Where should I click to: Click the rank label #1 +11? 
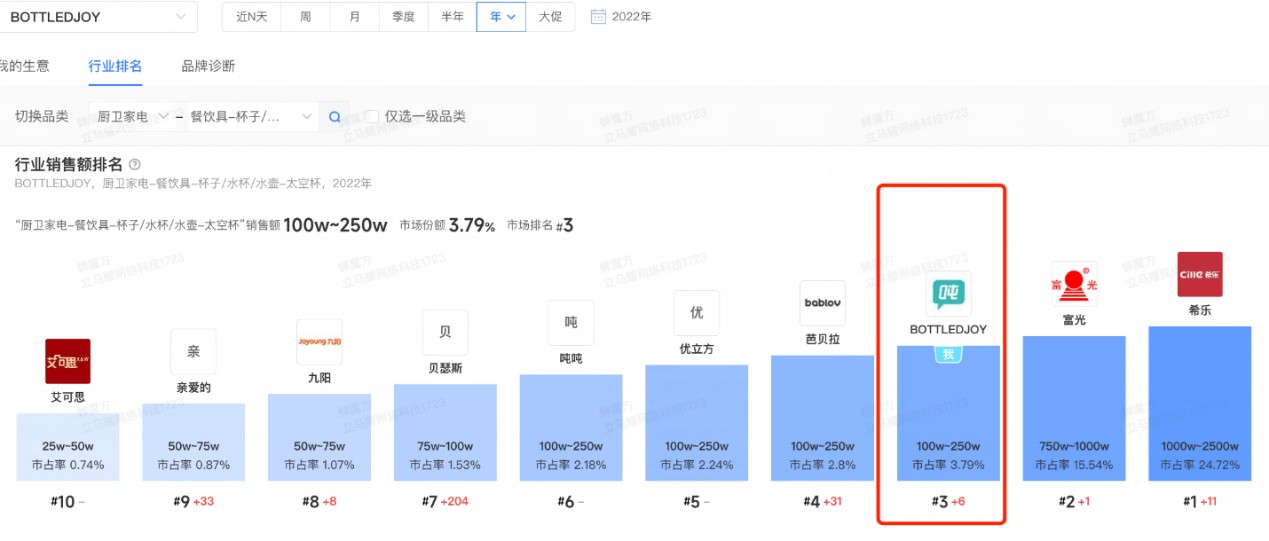pyautogui.click(x=1200, y=502)
